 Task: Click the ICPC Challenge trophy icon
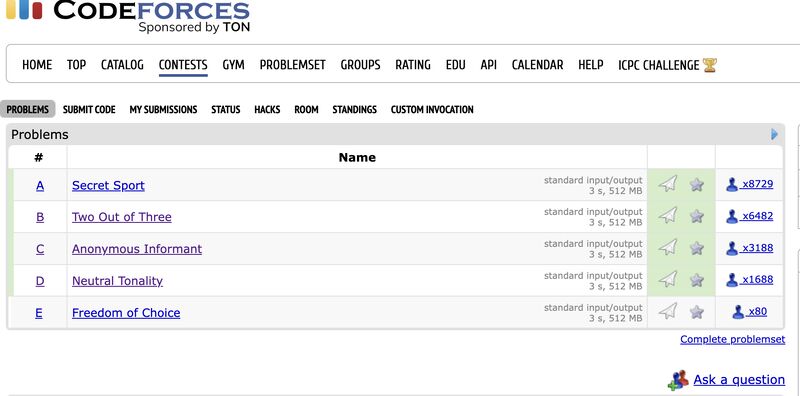[710, 65]
